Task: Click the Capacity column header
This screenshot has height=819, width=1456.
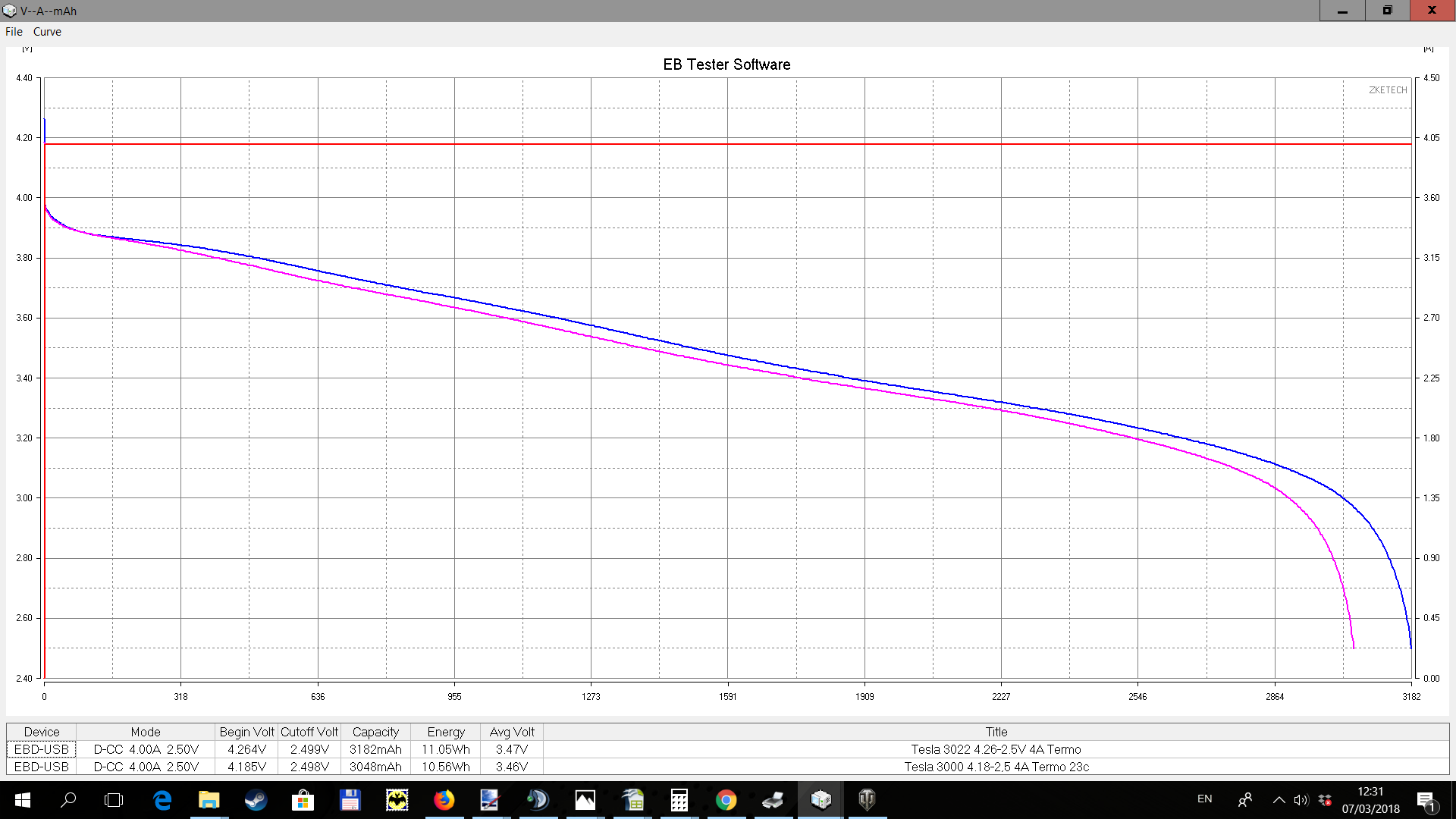Action: 375,732
